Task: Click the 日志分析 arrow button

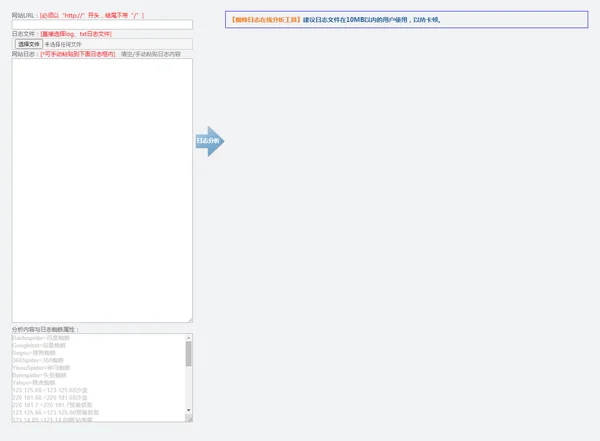Action: [208, 141]
